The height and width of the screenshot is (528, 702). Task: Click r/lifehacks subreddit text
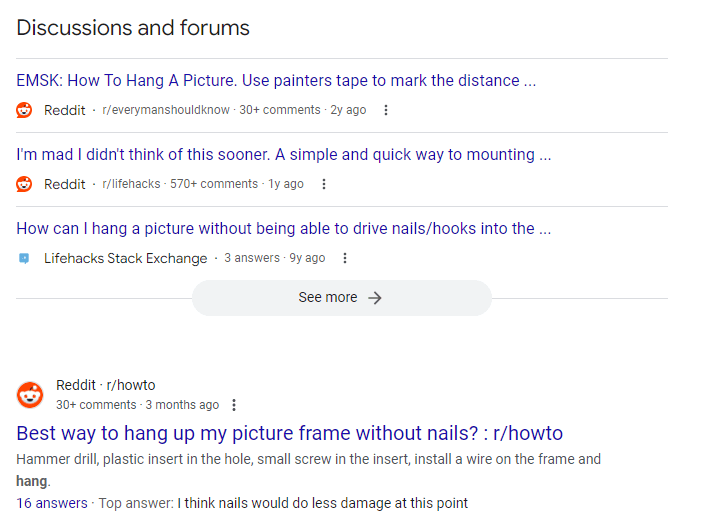point(131,184)
